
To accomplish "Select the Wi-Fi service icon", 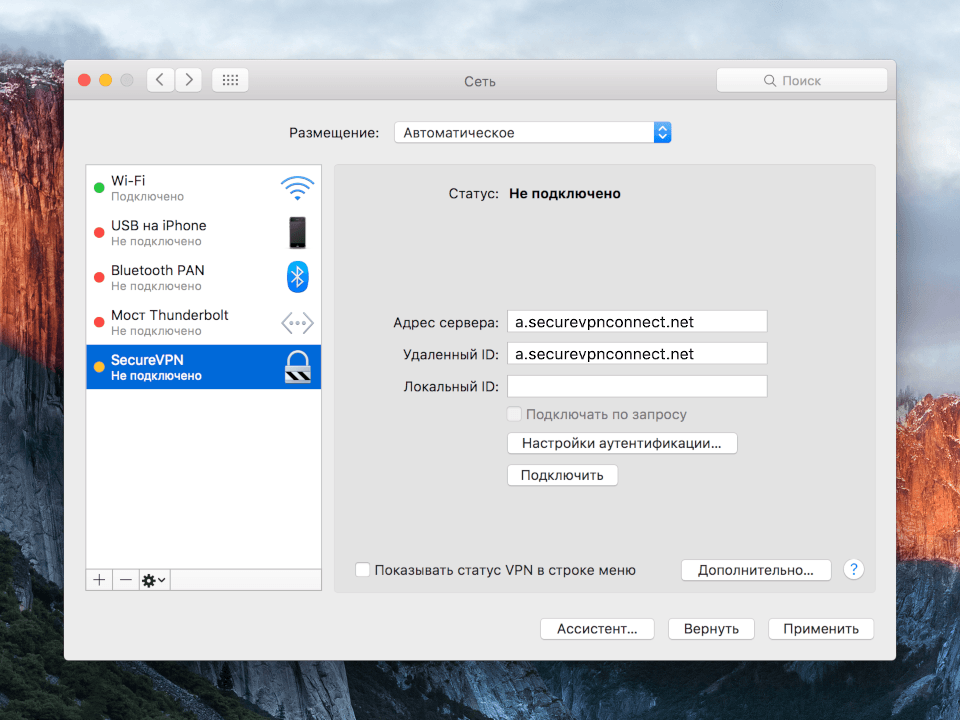I will [x=297, y=186].
